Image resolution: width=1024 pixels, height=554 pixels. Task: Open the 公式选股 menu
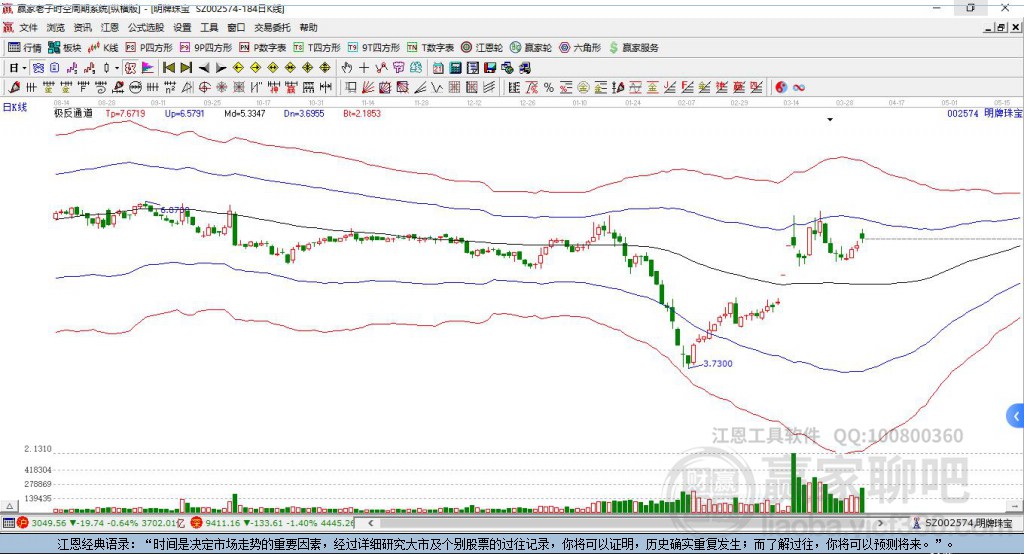coord(146,27)
